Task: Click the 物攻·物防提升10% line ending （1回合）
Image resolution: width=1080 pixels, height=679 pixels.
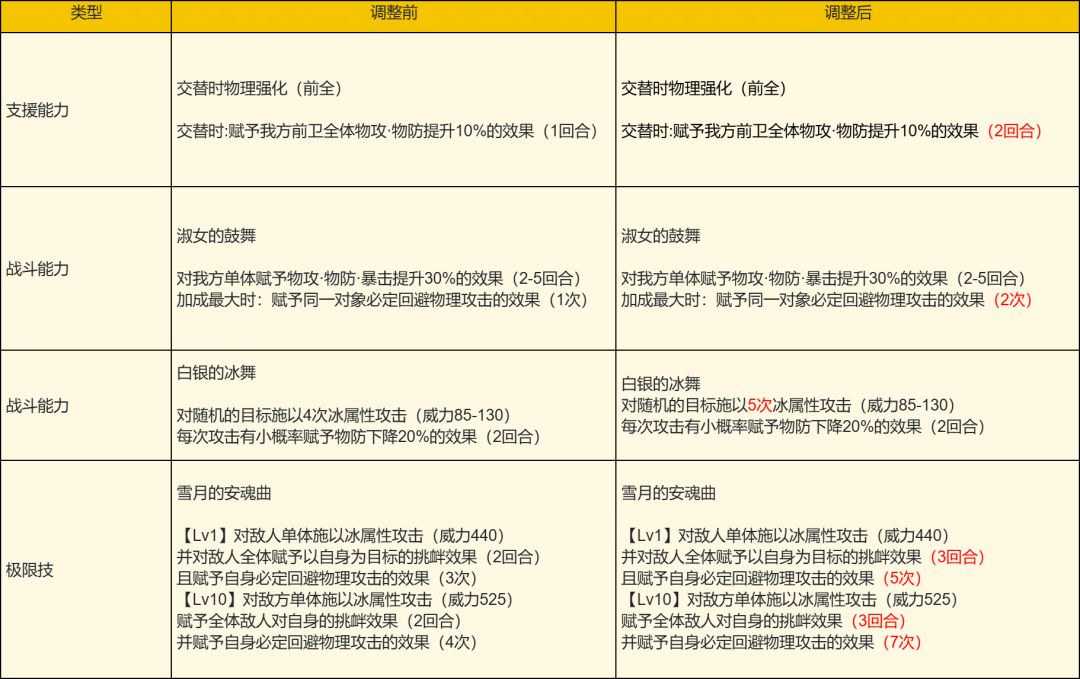Action: [x=388, y=131]
